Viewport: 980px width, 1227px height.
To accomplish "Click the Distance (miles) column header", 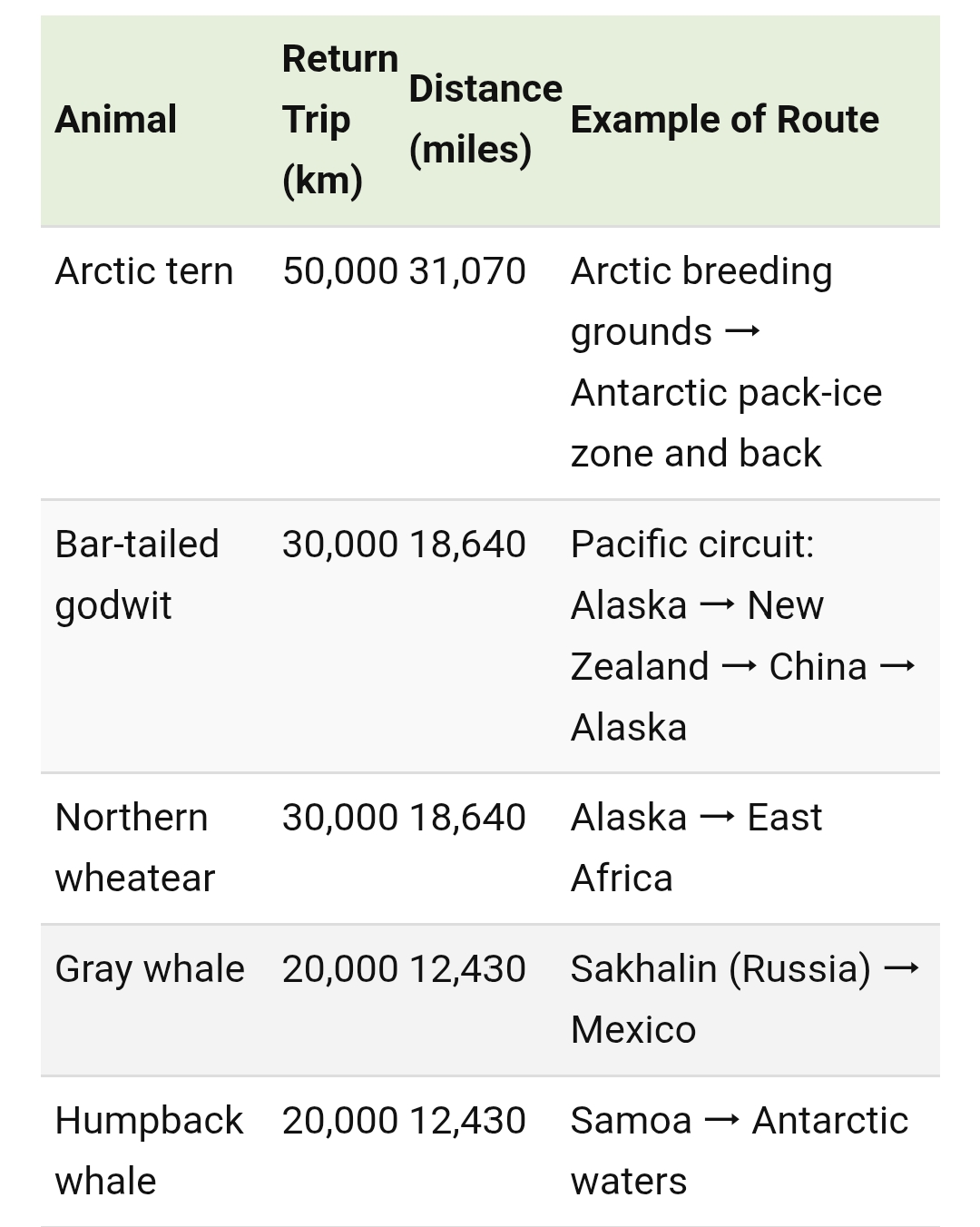I will click(485, 120).
